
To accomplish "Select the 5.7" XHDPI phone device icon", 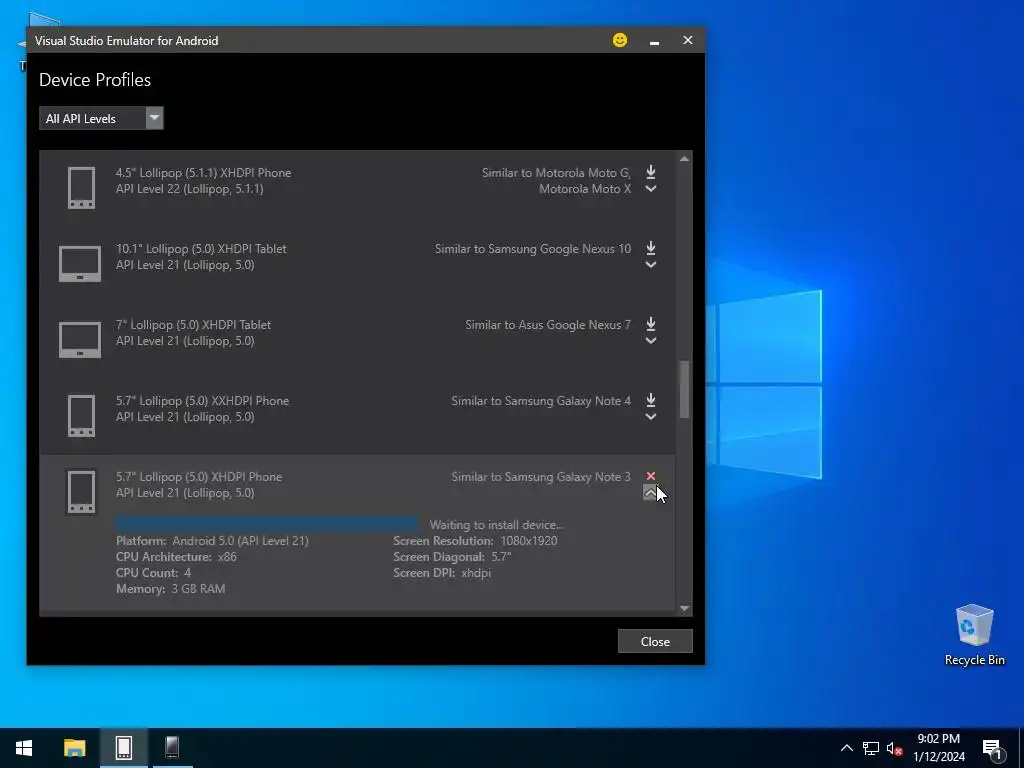I will tap(81, 491).
